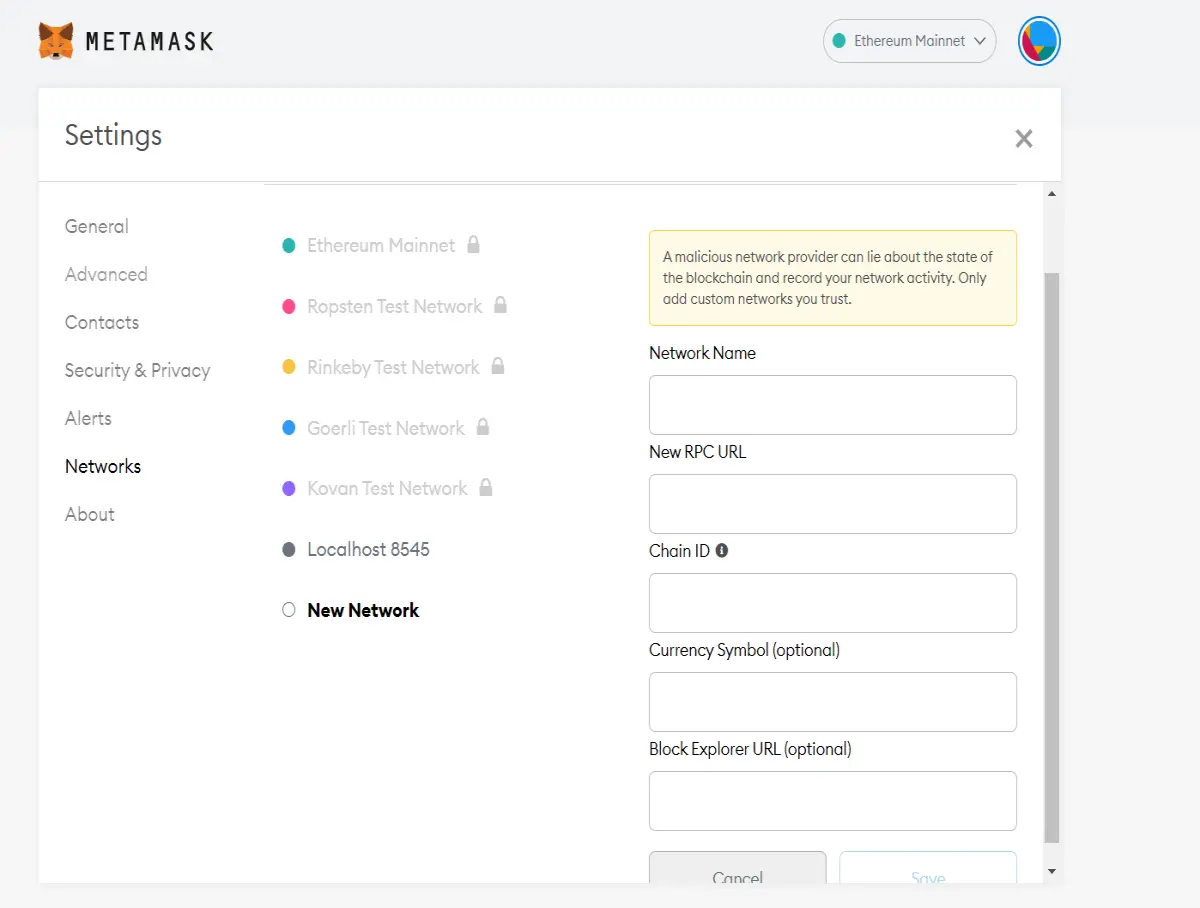
Task: Focus the Chain ID input field
Action: [x=833, y=603]
